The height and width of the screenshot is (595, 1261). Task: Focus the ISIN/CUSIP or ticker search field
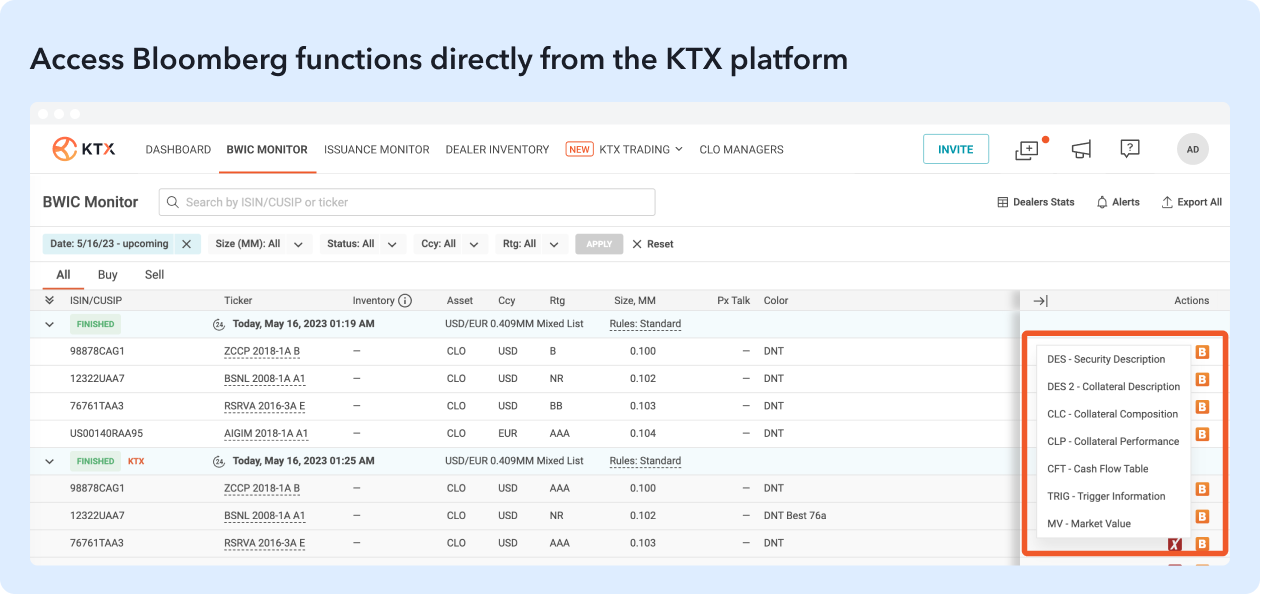(407, 202)
